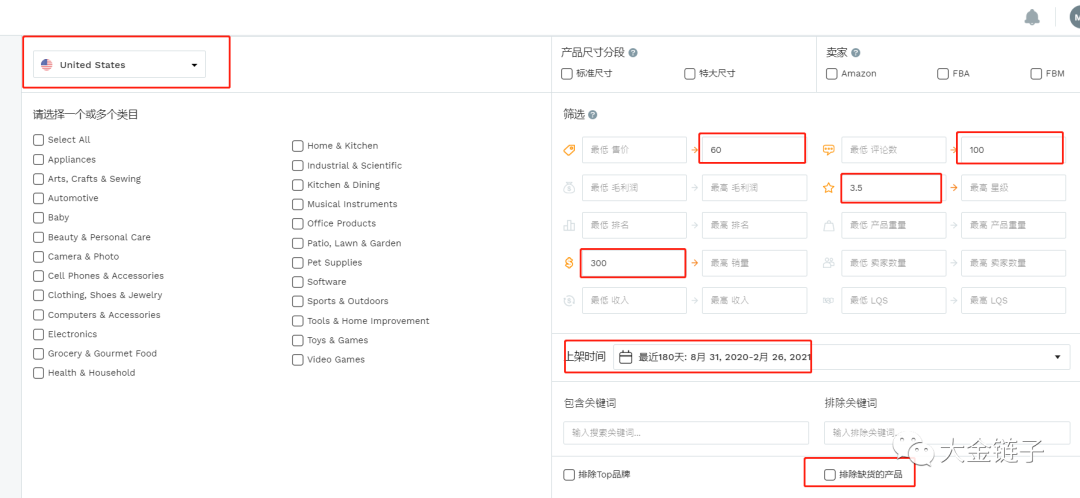Click the 最高 星级 input field
1080x498 pixels.
(1013, 187)
